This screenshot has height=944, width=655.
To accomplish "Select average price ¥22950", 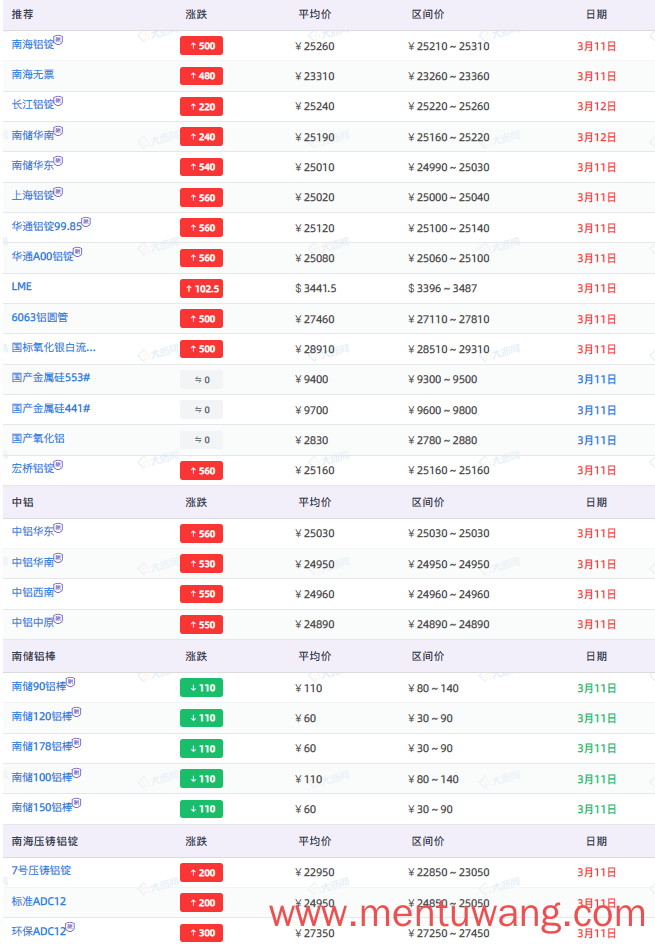I will point(315,872).
